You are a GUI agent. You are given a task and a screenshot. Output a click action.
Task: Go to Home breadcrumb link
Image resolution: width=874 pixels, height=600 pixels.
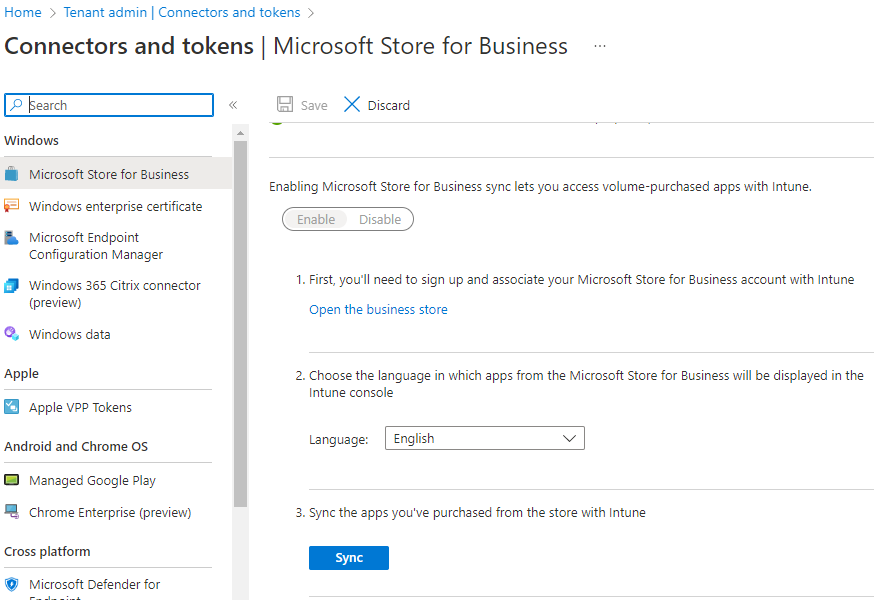(x=23, y=12)
